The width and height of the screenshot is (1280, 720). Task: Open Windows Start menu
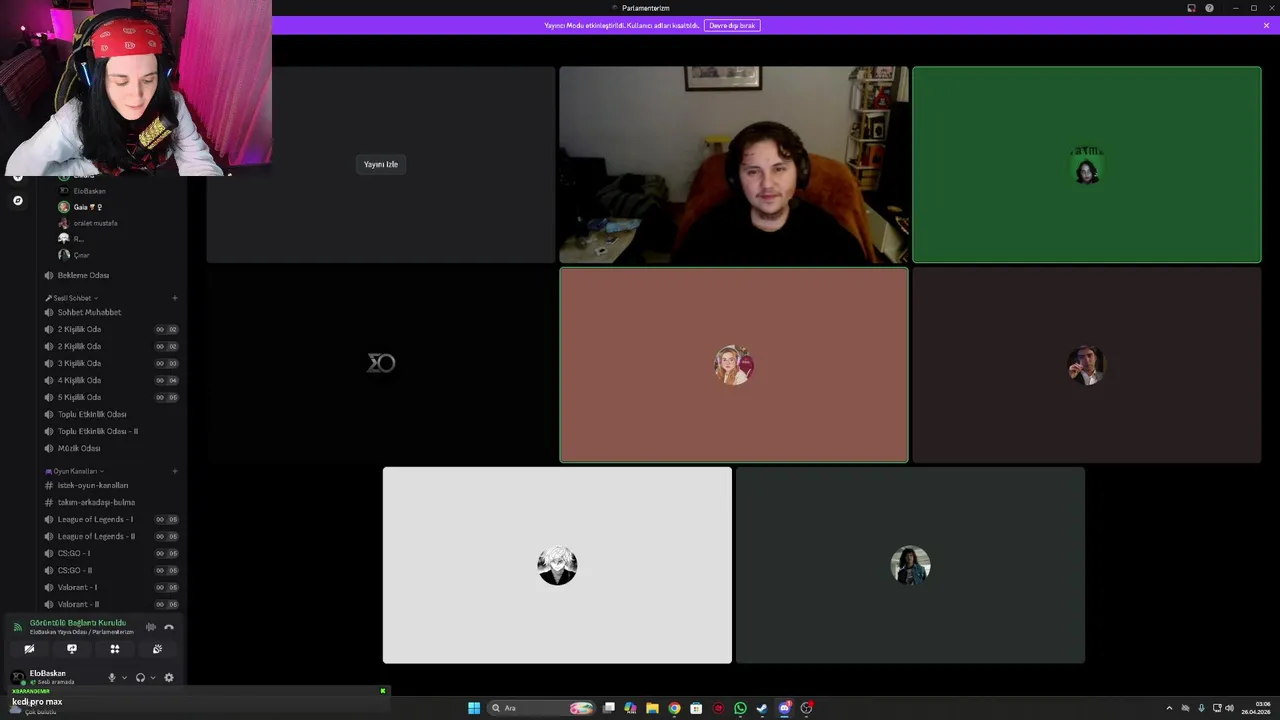(474, 708)
